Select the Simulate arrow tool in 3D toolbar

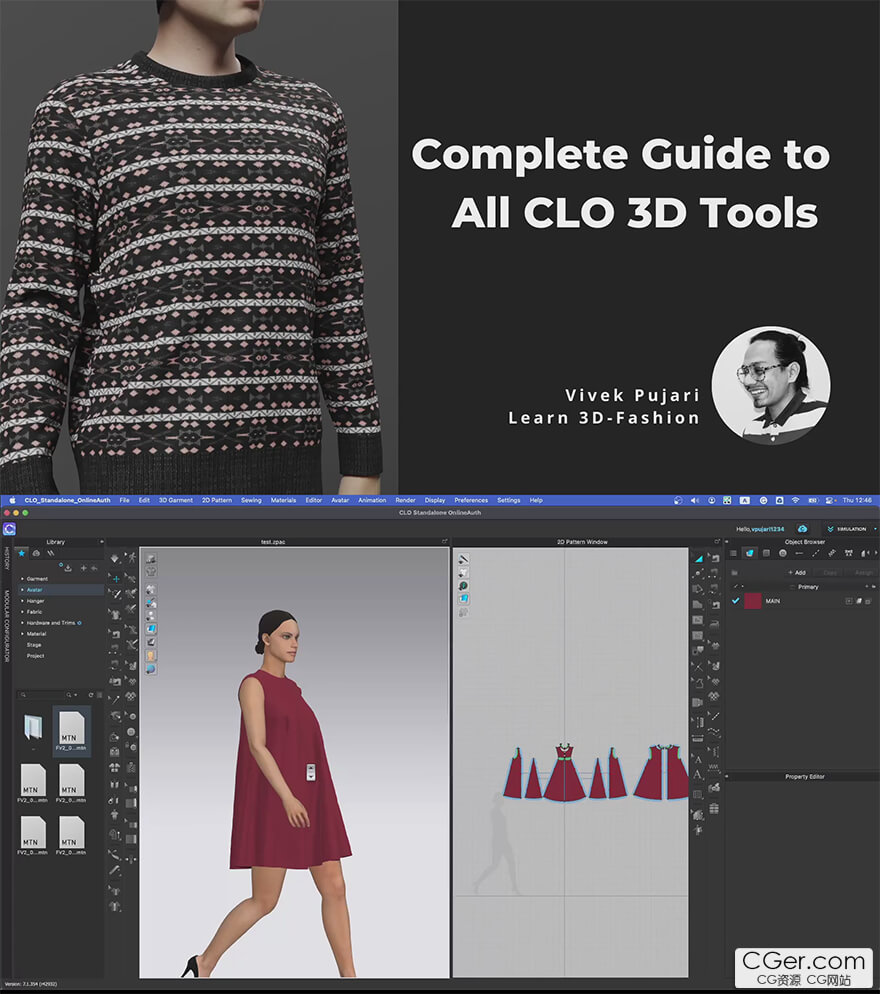(x=115, y=559)
